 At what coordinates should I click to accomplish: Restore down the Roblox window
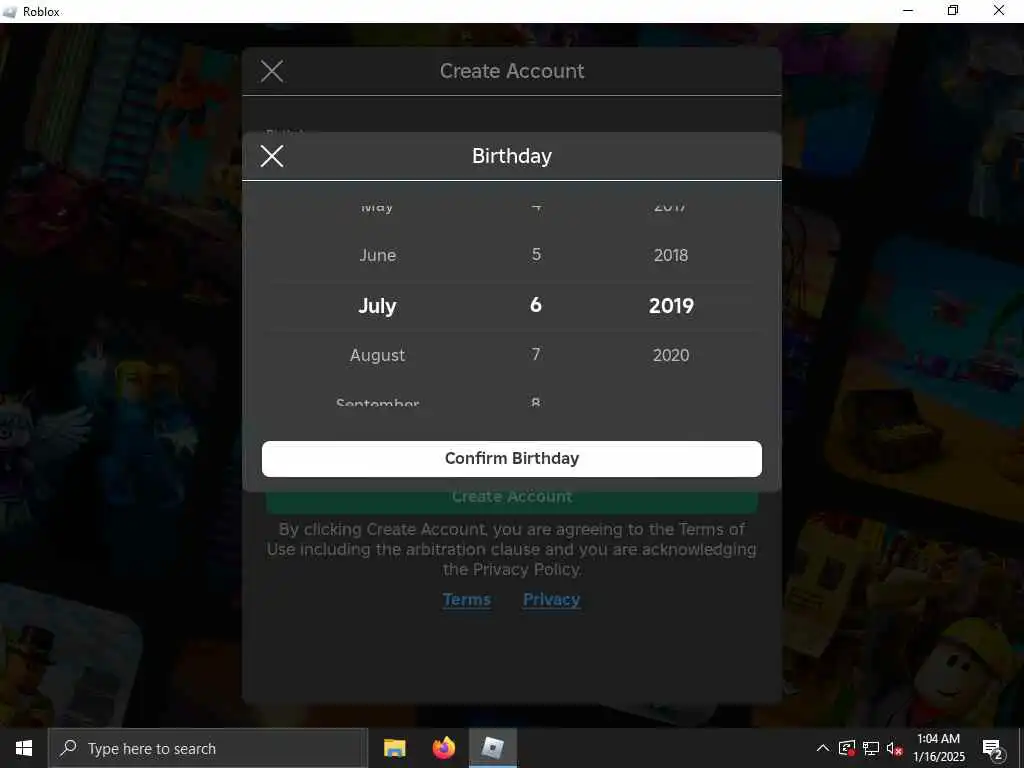(x=953, y=11)
